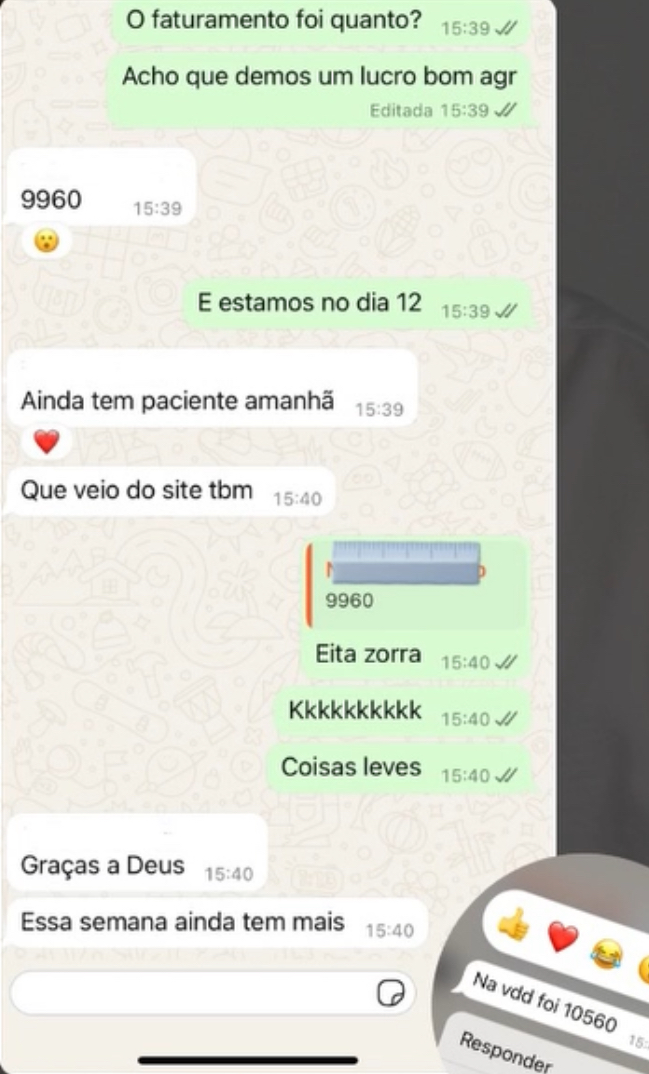Tap the ruler emoji in quoted reply
649x1074 pixels.
coord(407,562)
